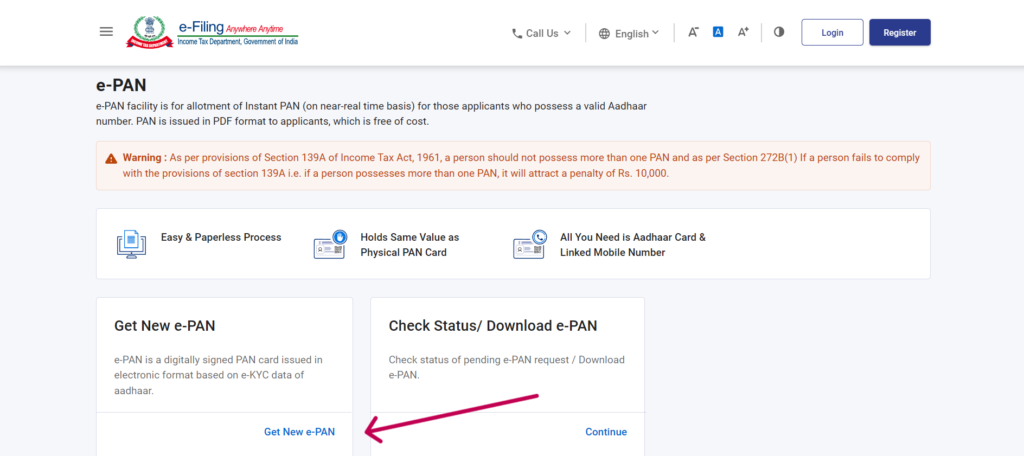Click the physical PAN card value icon
The height and width of the screenshot is (456, 1024).
point(330,244)
